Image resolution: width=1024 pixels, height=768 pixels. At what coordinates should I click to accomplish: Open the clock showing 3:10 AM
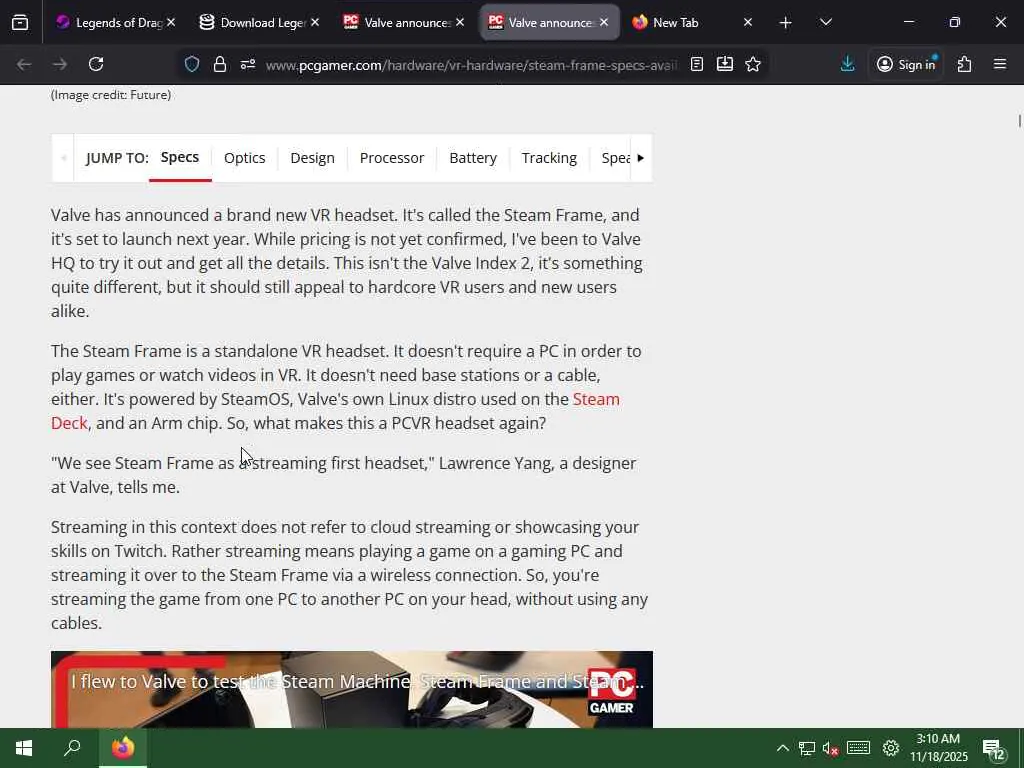coord(938,748)
